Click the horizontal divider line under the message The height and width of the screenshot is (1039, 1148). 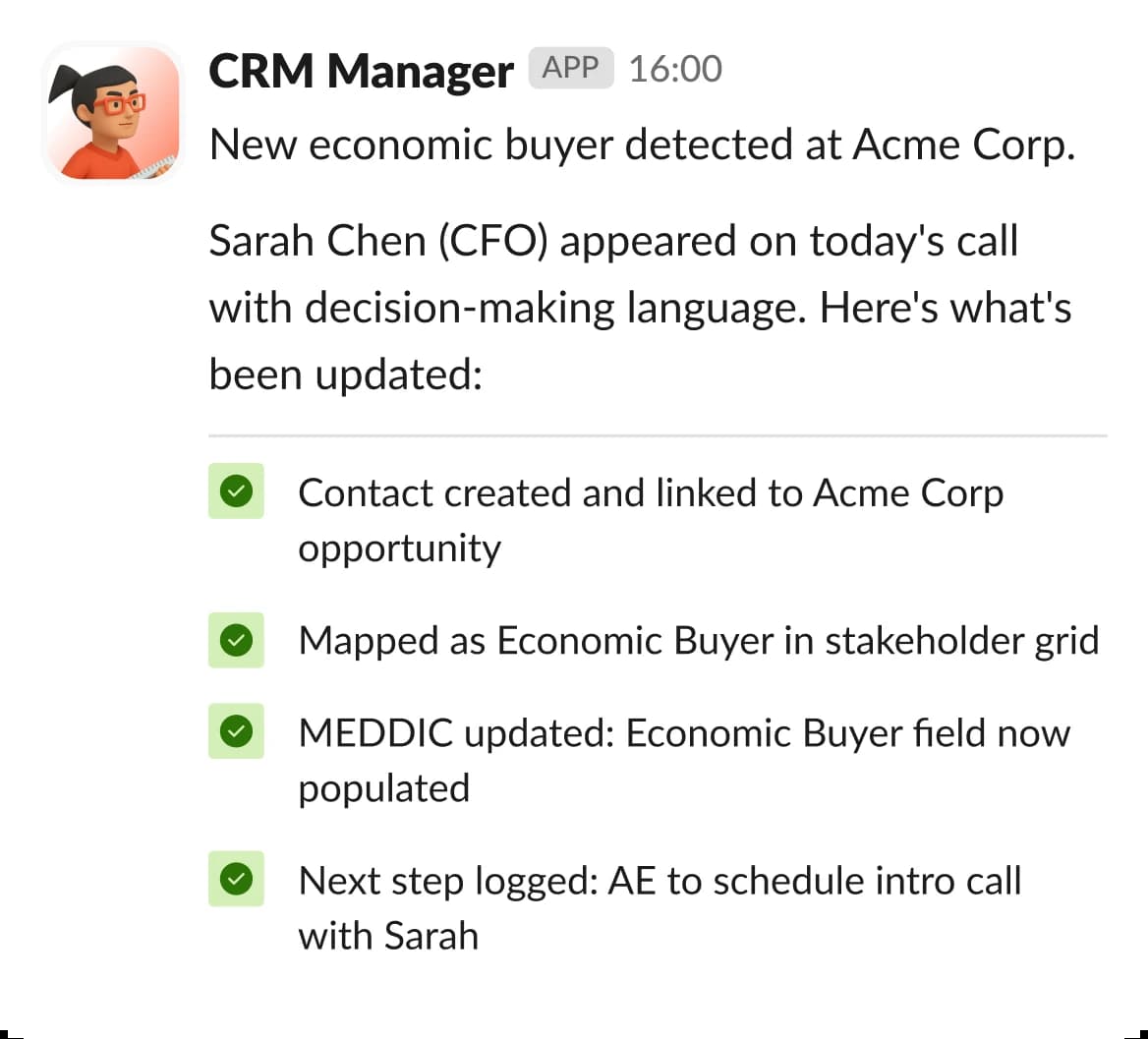[657, 434]
